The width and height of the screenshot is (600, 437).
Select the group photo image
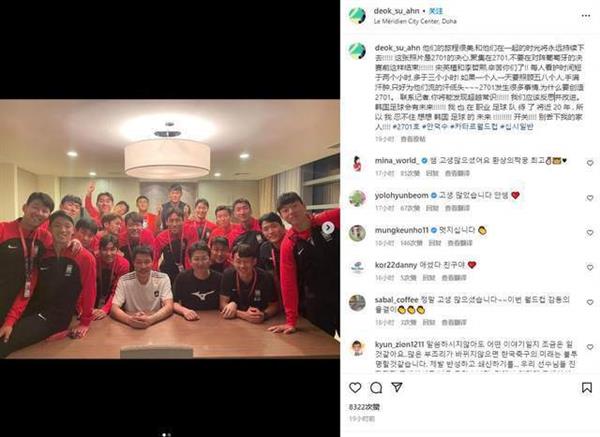click(x=170, y=229)
